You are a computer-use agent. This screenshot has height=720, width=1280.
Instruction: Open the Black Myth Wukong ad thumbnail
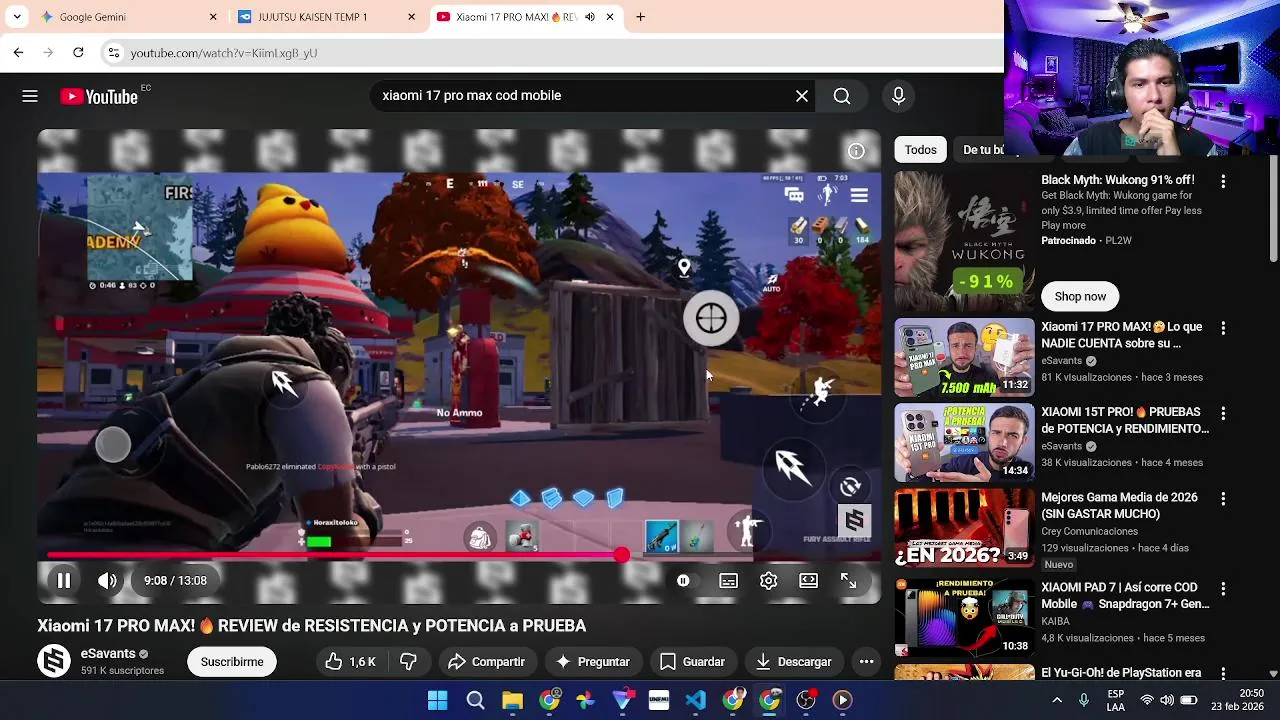coord(964,241)
